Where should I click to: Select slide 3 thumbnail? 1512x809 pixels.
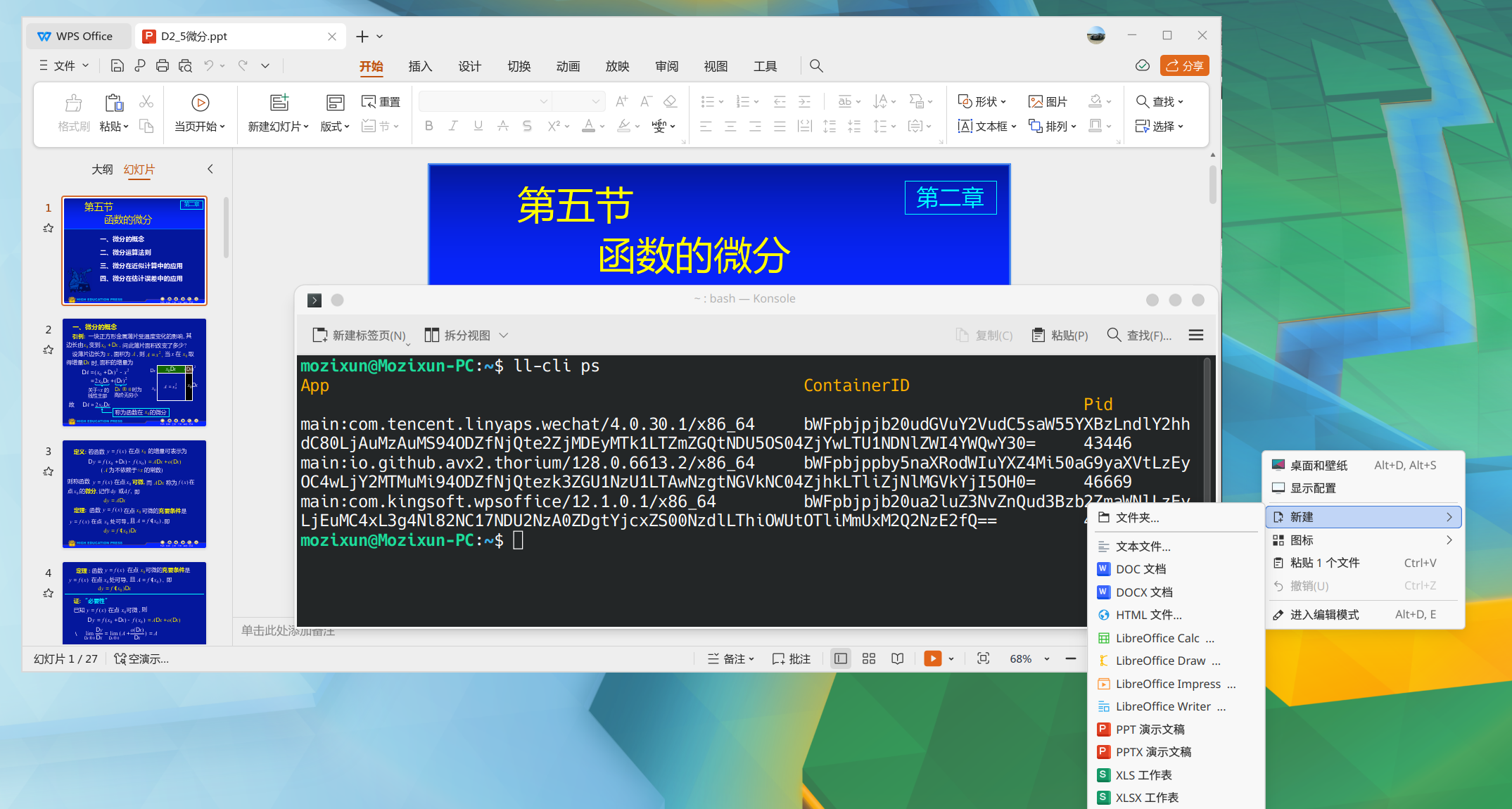(134, 494)
